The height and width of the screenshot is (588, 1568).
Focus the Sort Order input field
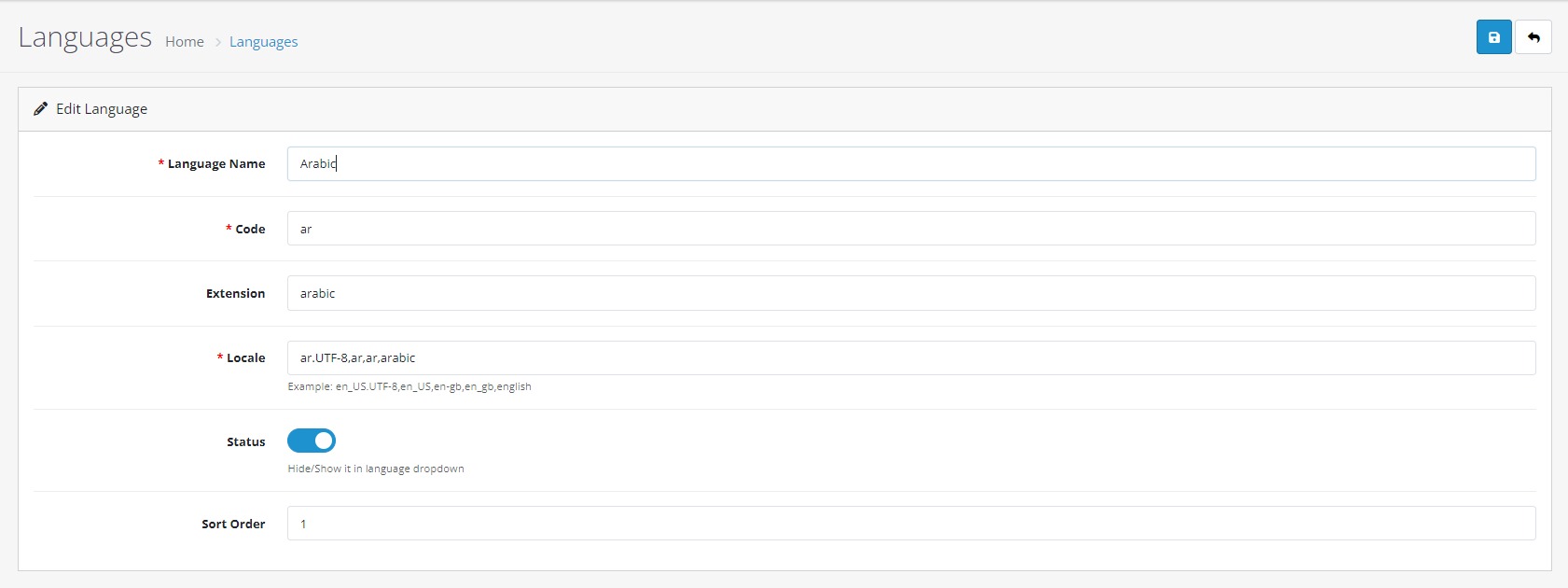(910, 524)
